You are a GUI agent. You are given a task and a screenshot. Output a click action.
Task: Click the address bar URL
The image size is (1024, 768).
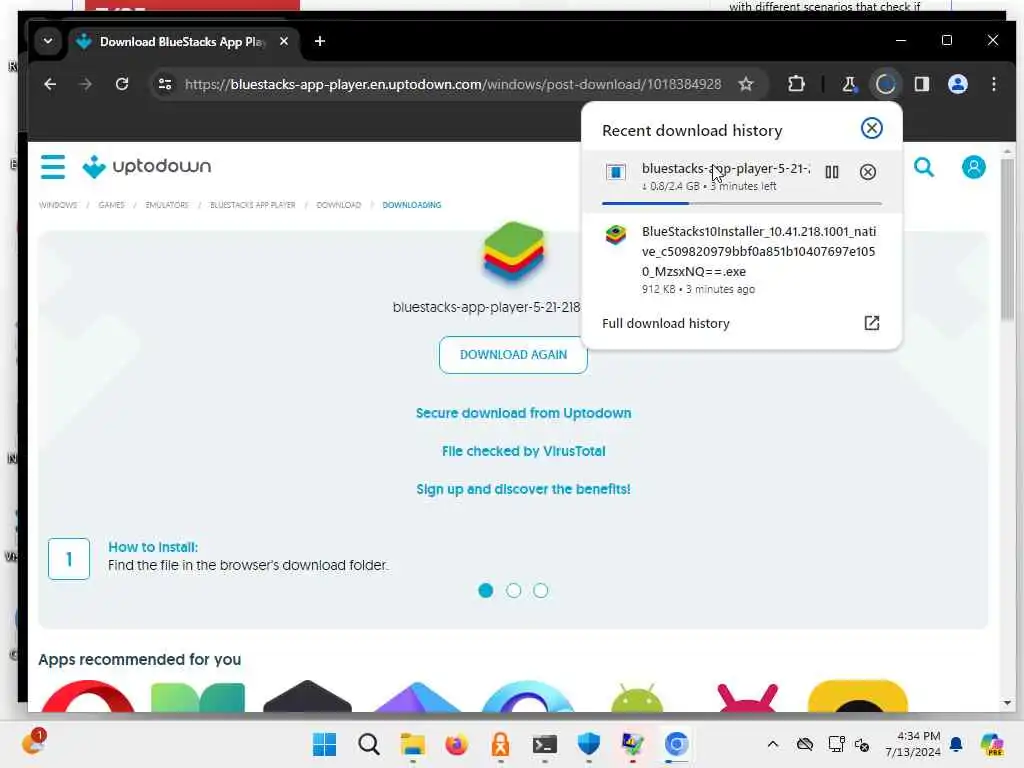click(x=453, y=84)
